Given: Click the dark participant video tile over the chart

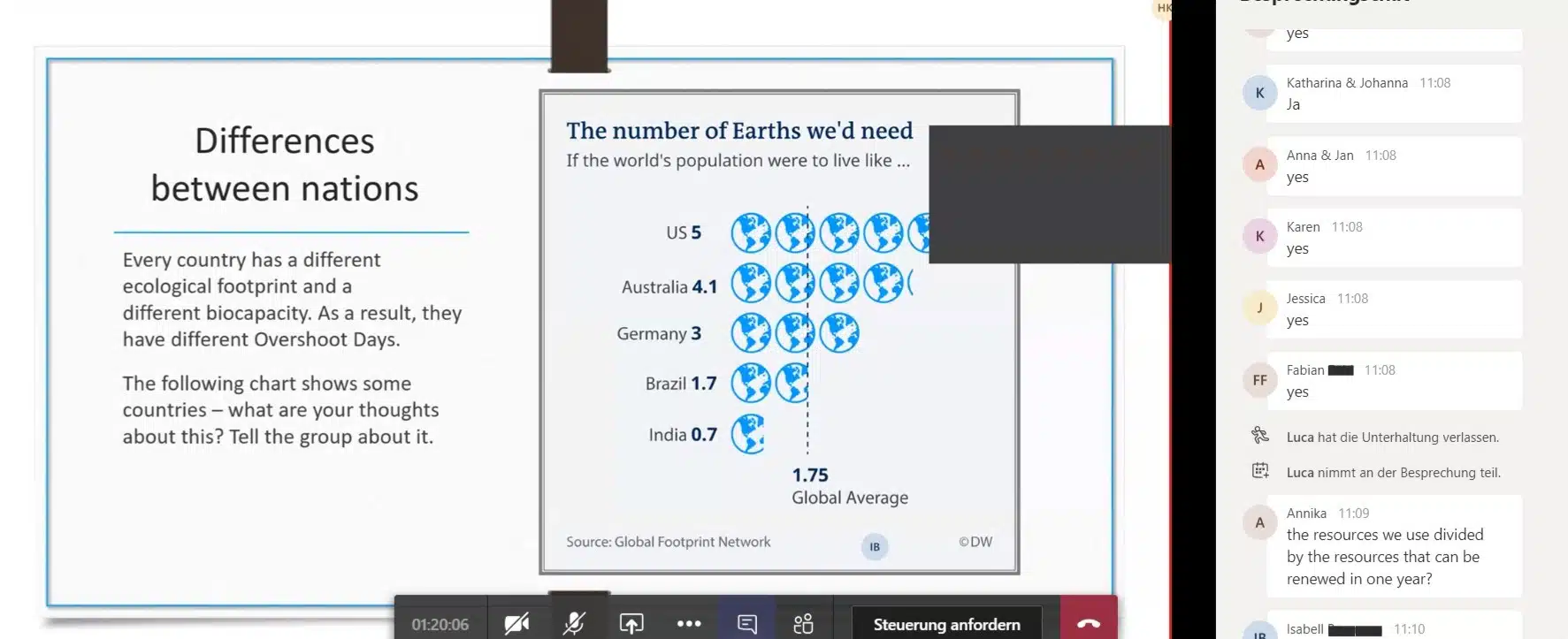Looking at the screenshot, I should (x=1049, y=194).
